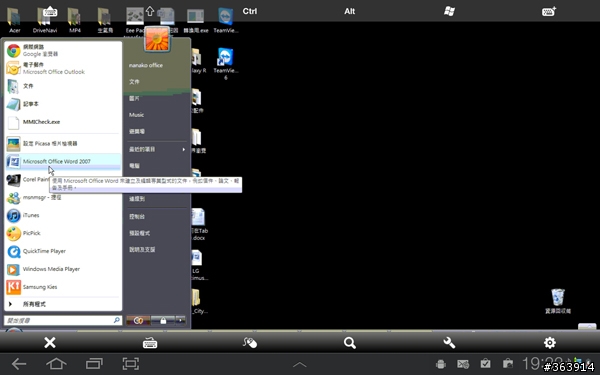Tap the Android back button

coord(19,364)
